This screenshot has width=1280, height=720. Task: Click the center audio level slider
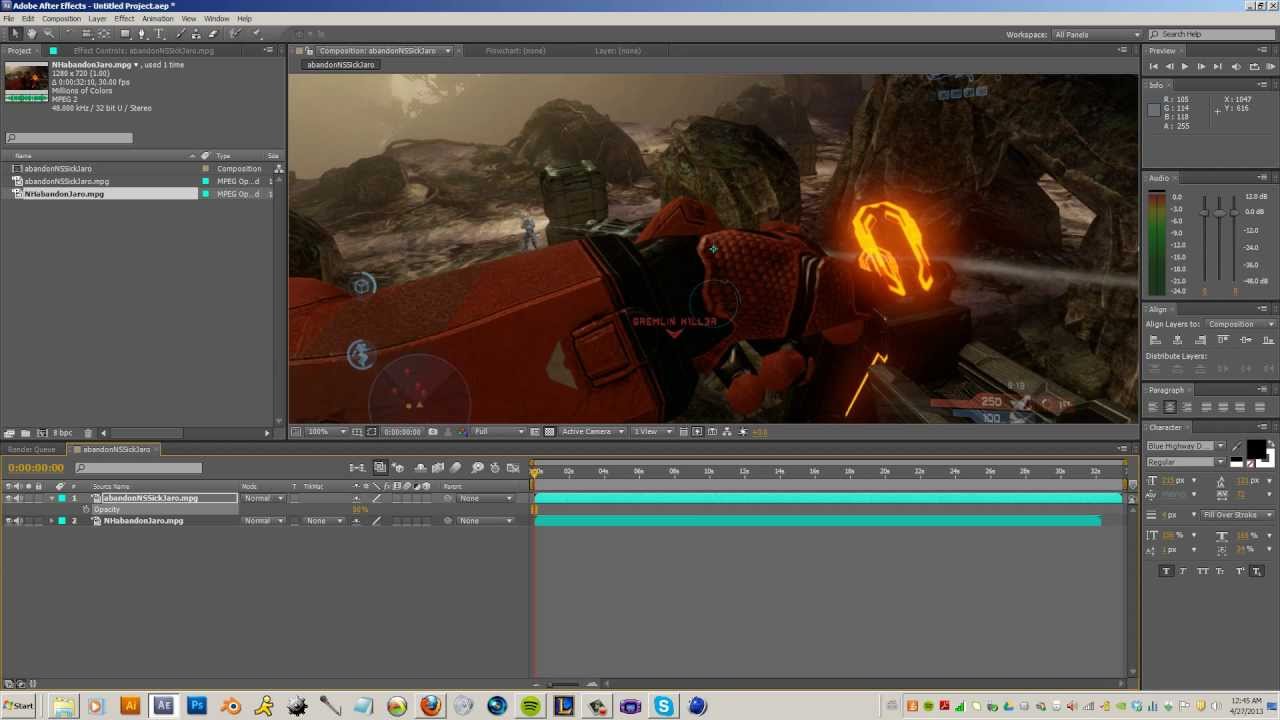point(1219,212)
